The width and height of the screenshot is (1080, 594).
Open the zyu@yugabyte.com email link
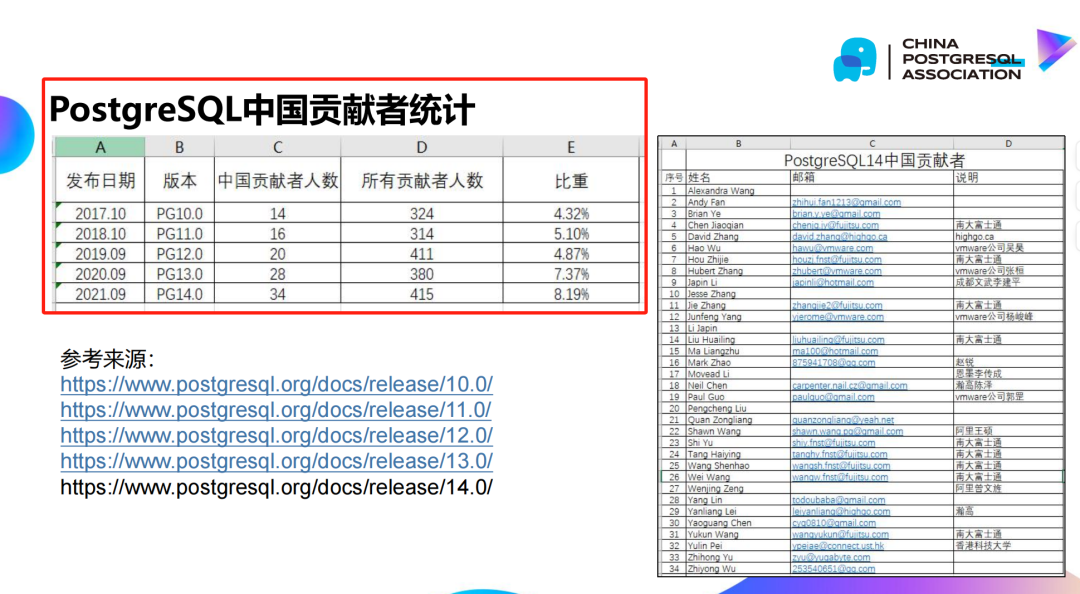[x=831, y=557]
